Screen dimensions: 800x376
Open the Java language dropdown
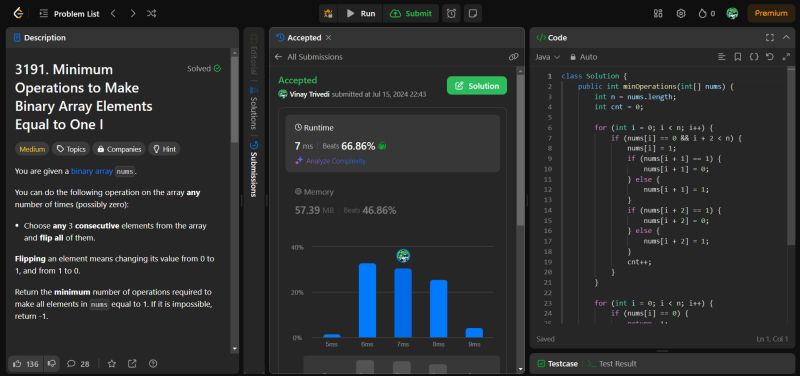(547, 57)
